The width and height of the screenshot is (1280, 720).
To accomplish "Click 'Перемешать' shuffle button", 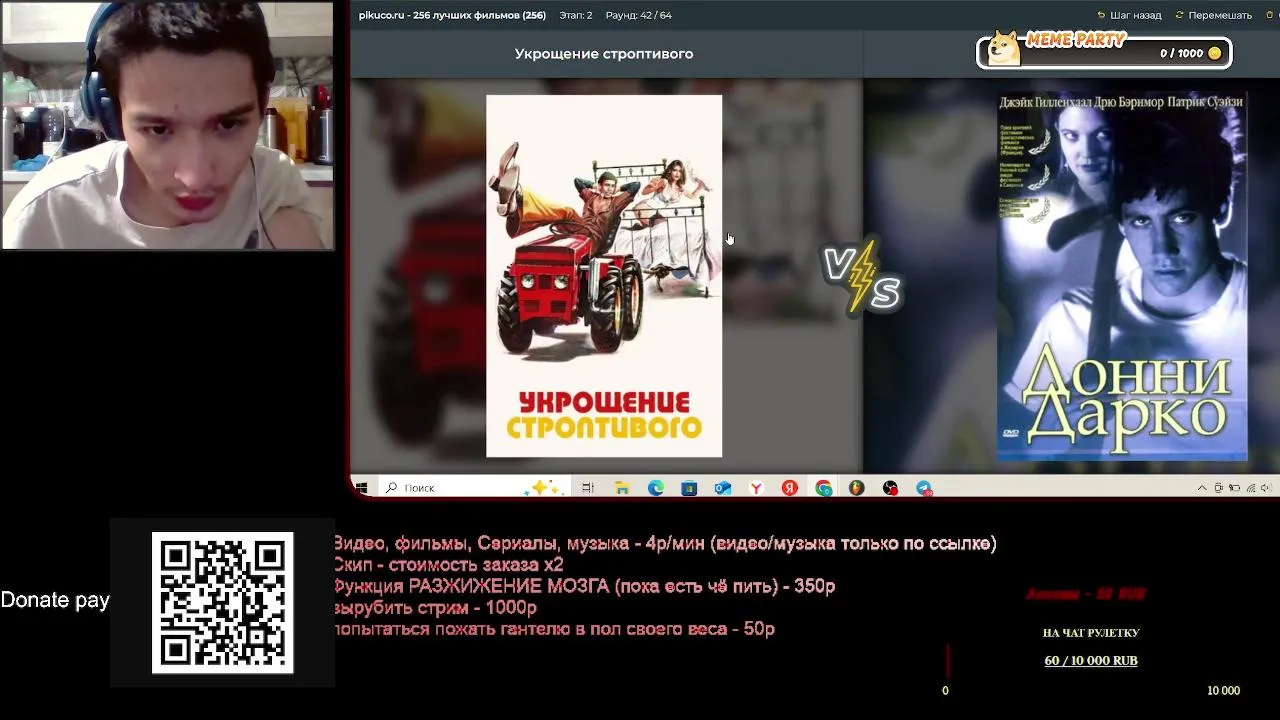I will (1213, 15).
